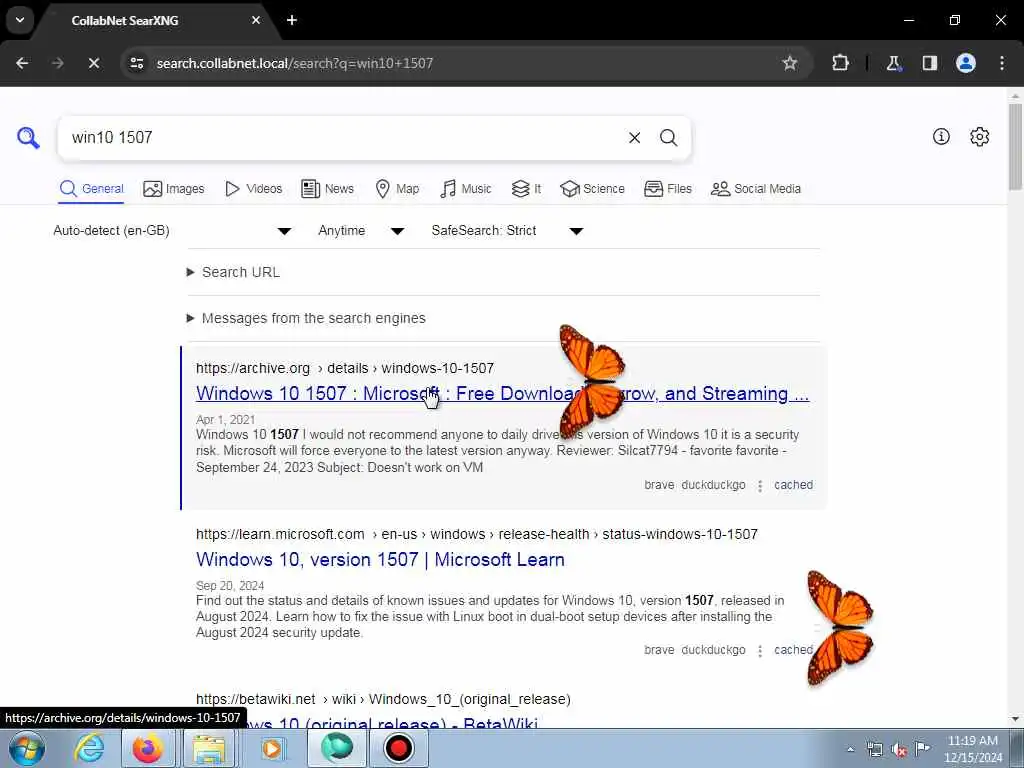Expand the Search URL section
The height and width of the screenshot is (768, 1024).
click(240, 272)
